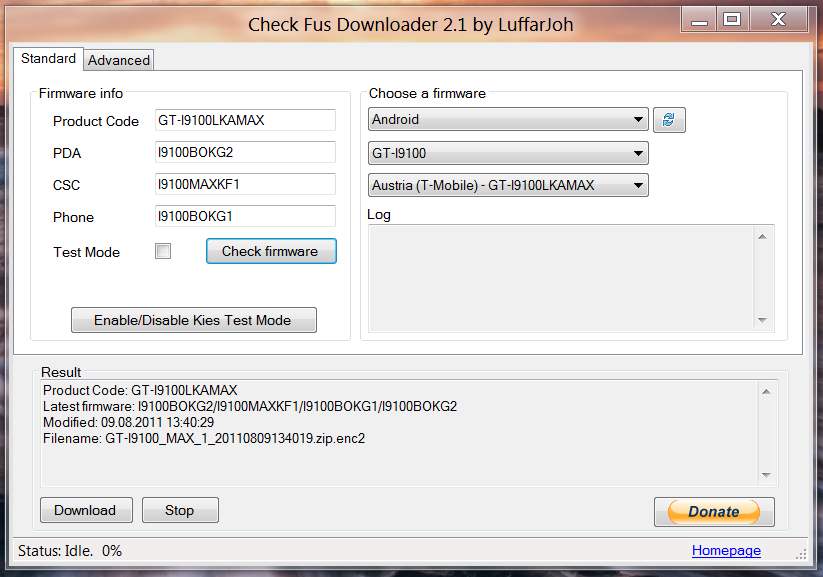The height and width of the screenshot is (577, 823).
Task: Click the refresh firmware list icon
Action: point(669,120)
